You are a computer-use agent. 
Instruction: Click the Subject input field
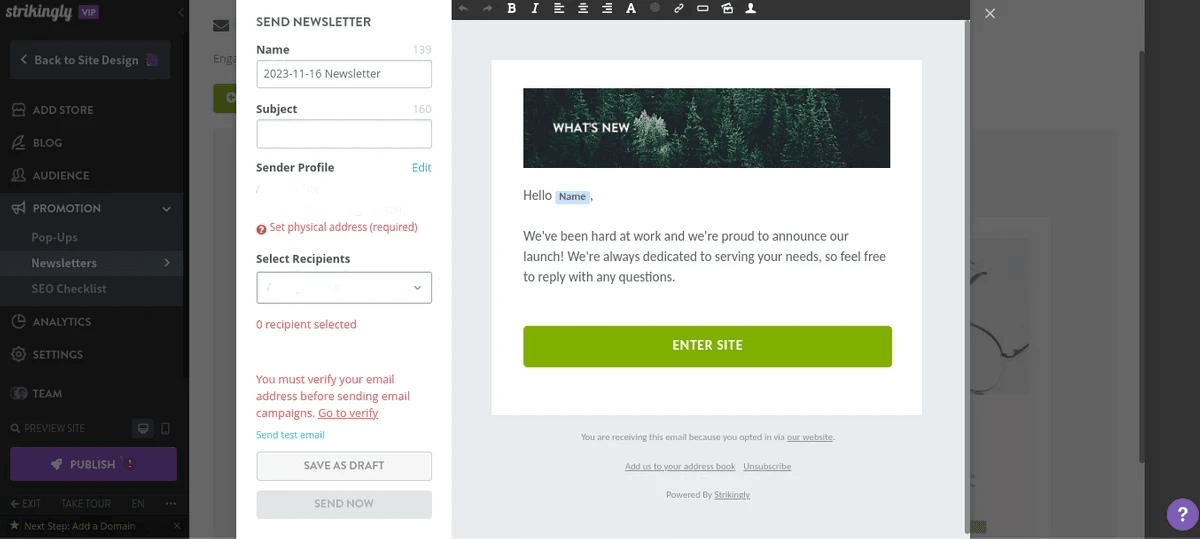pos(344,134)
